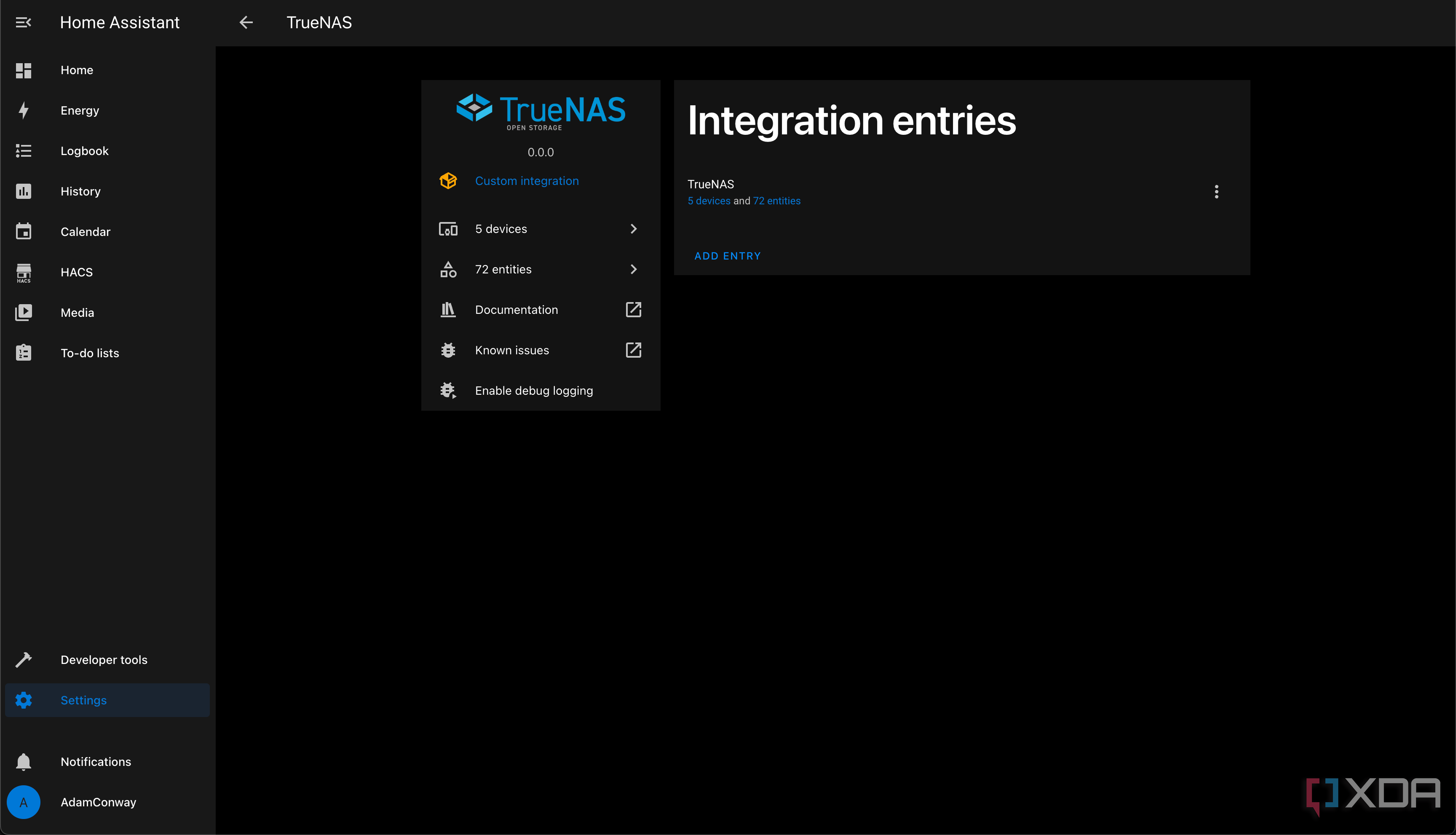The image size is (1456, 835).
Task: Click the Settings gear icon
Action: tap(24, 700)
